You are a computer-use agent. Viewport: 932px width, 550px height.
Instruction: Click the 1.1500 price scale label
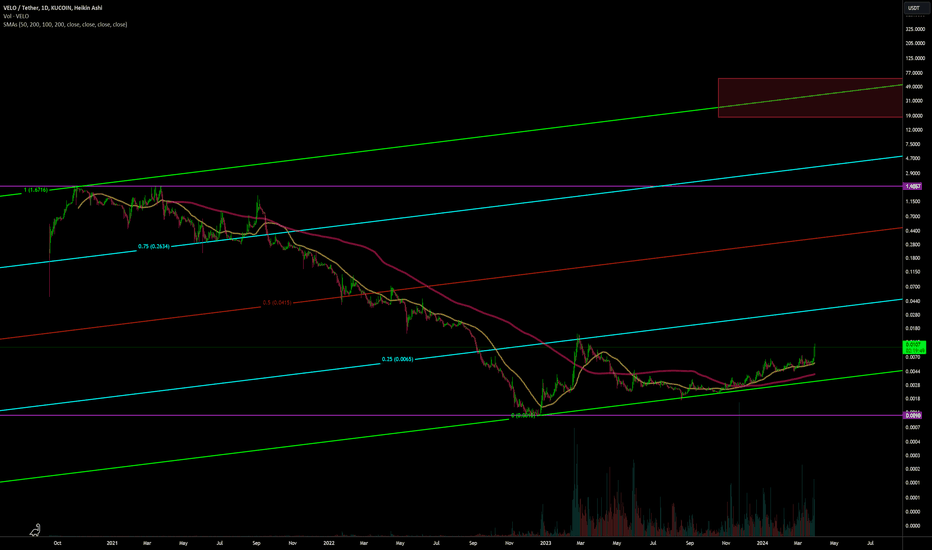pyautogui.click(x=914, y=202)
